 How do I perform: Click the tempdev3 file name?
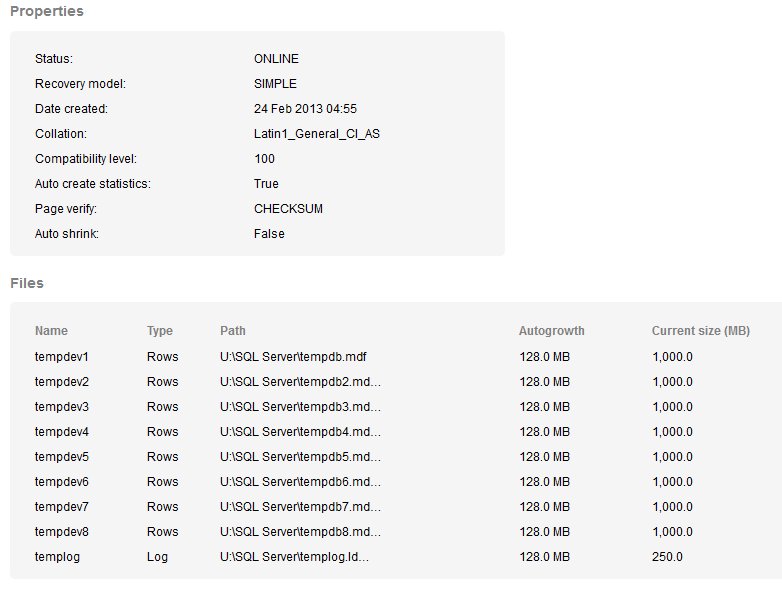click(x=62, y=407)
